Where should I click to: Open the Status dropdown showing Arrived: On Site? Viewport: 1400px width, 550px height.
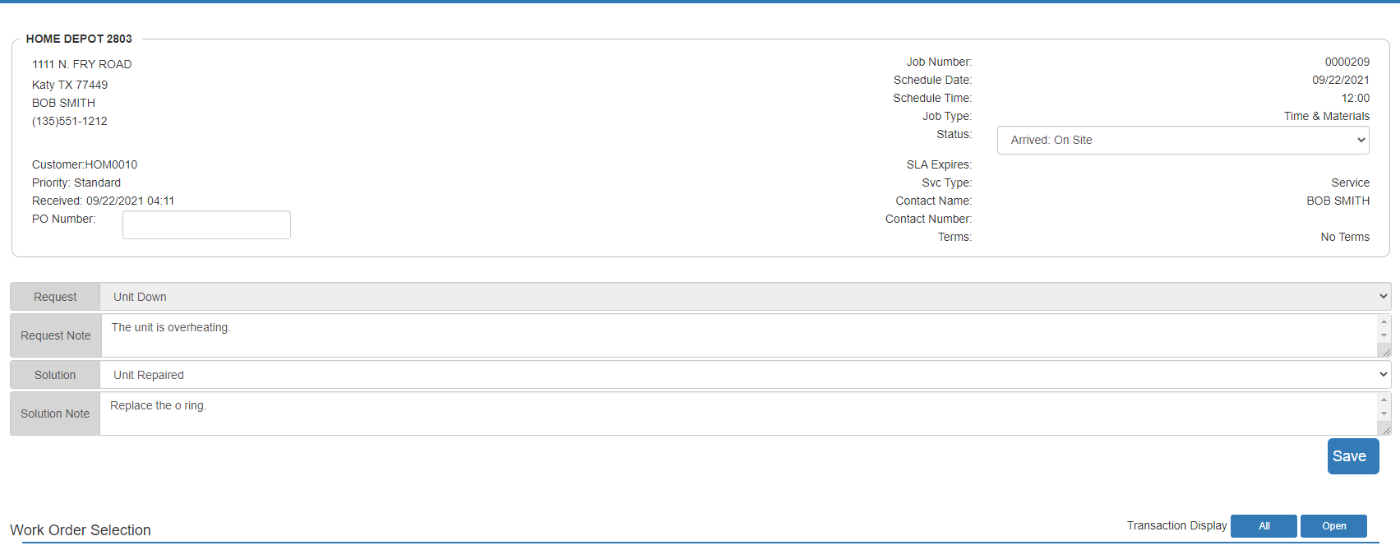(x=1183, y=140)
